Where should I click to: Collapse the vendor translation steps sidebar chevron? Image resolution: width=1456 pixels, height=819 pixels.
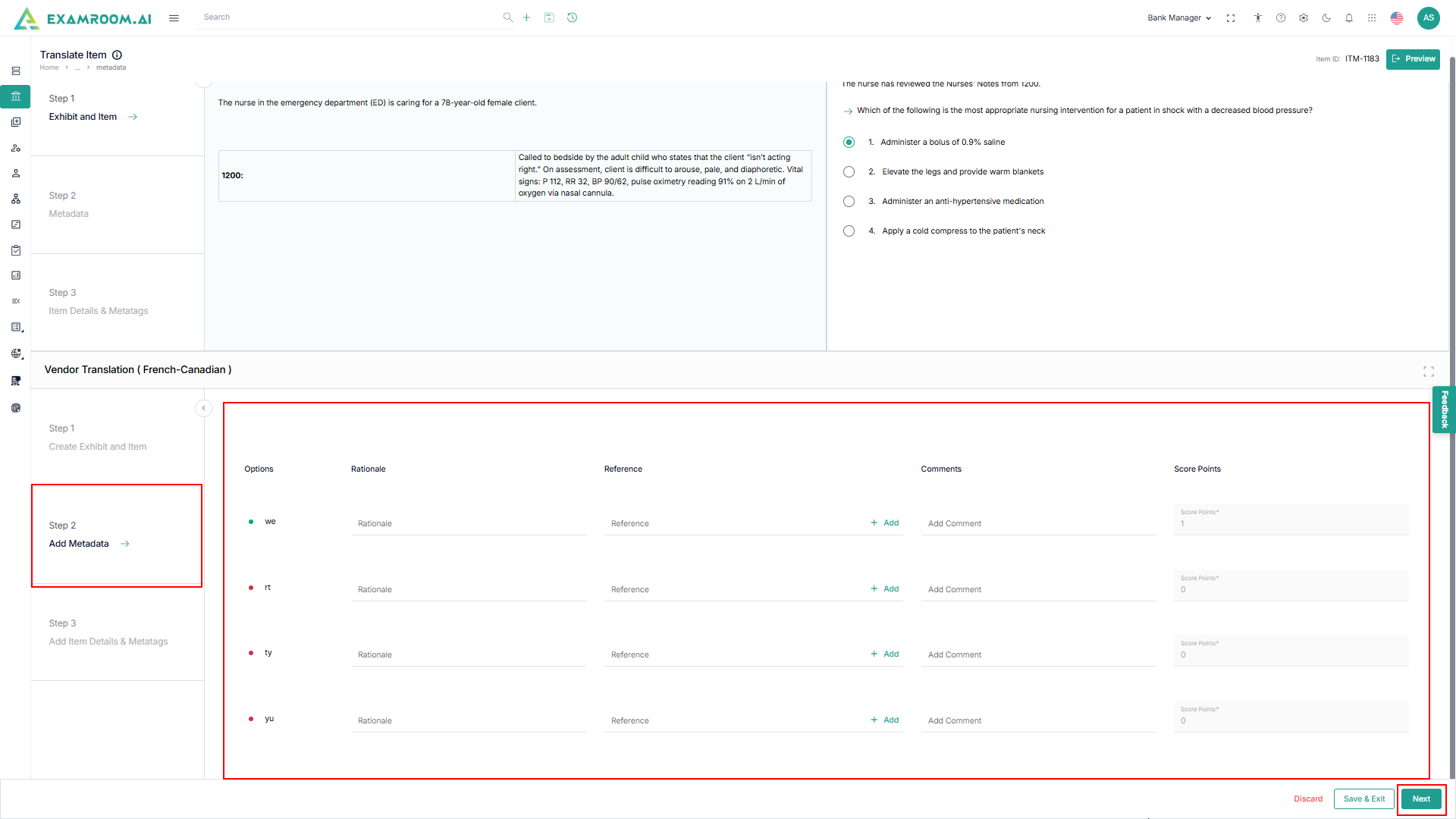coord(203,408)
